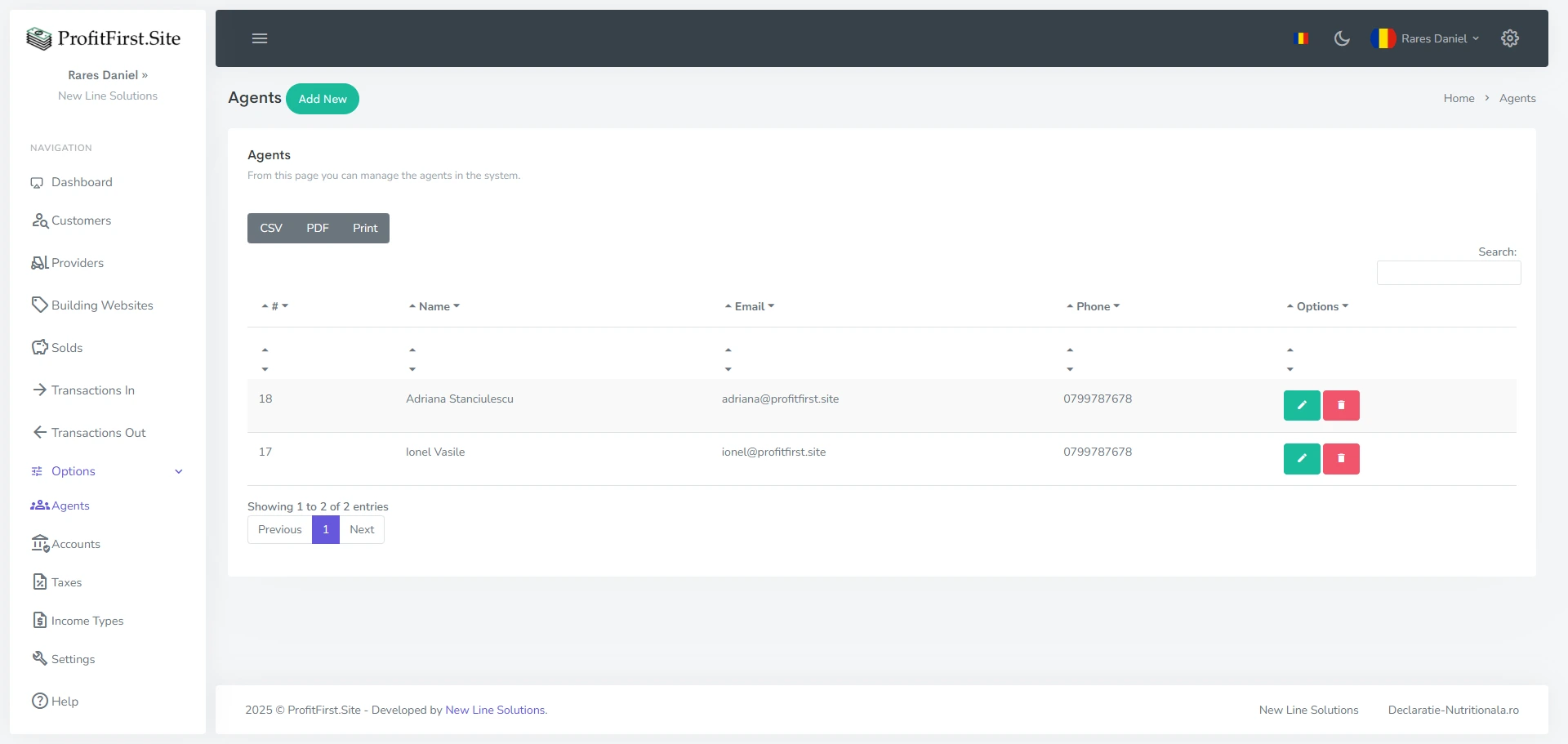Open the Email column sort dropdown
The image size is (1568, 744).
tap(771, 306)
